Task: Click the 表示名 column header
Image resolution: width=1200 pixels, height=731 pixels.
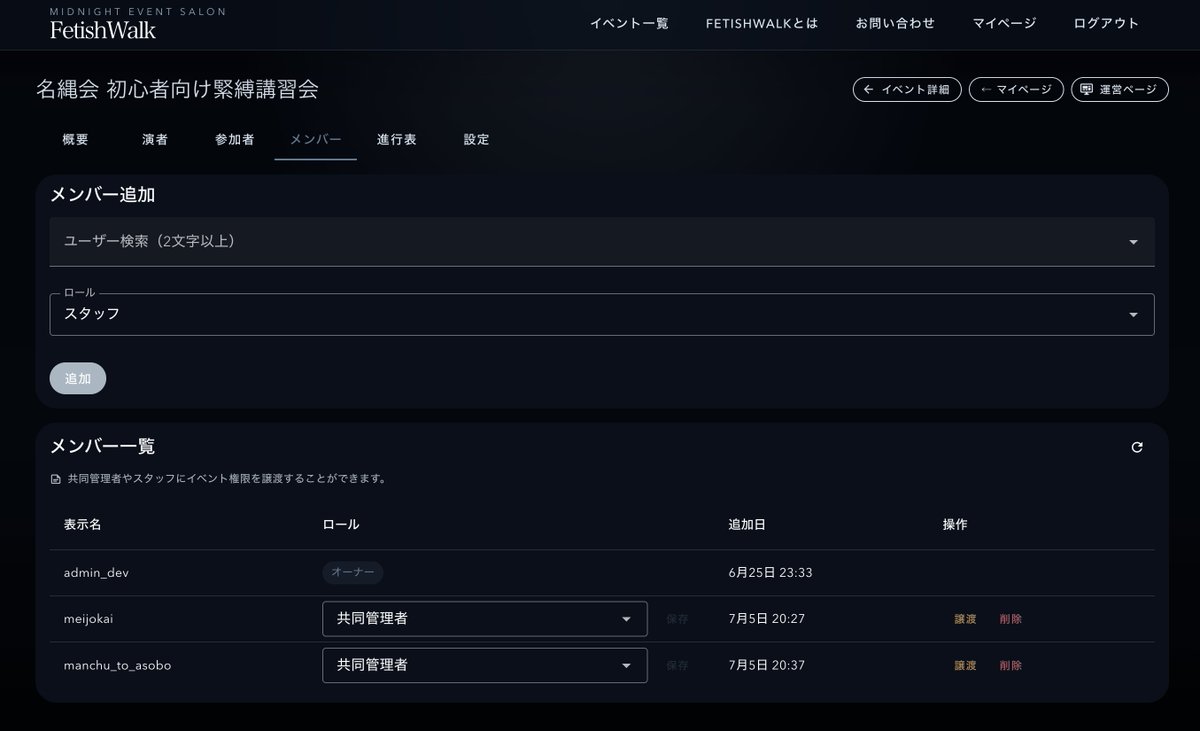Action: [x=82, y=525]
